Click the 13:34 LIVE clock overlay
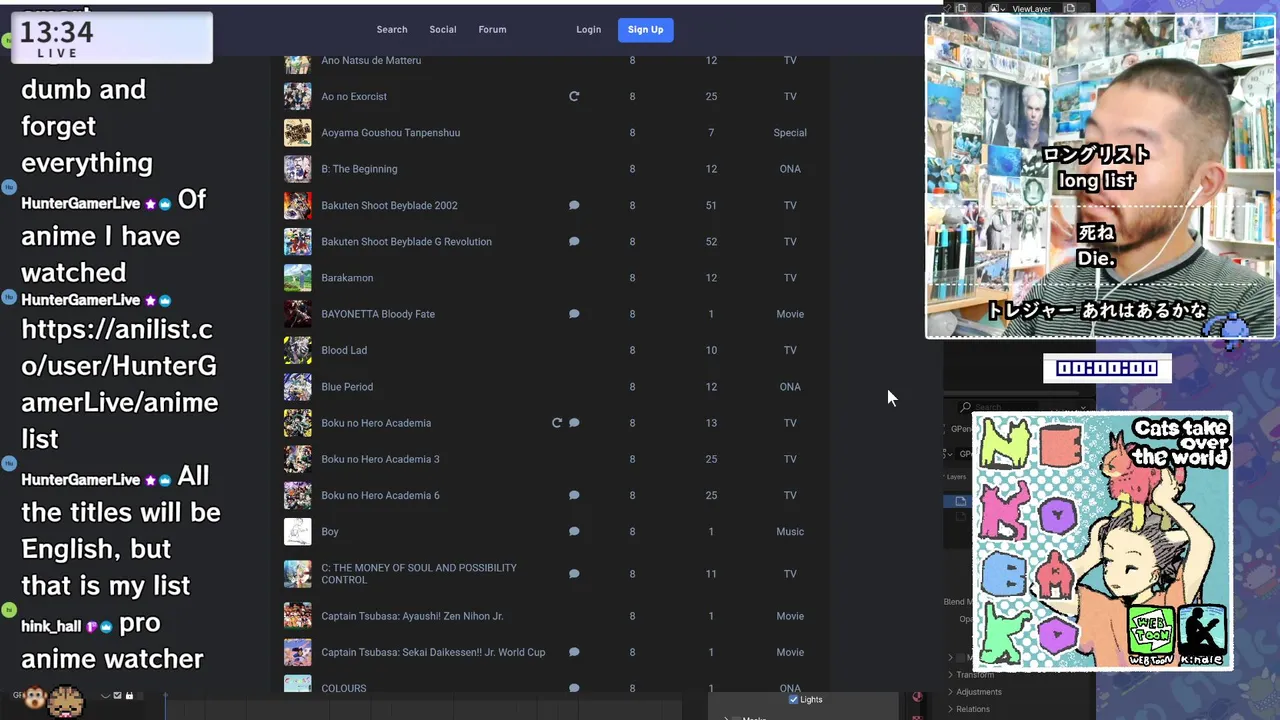 [111, 38]
